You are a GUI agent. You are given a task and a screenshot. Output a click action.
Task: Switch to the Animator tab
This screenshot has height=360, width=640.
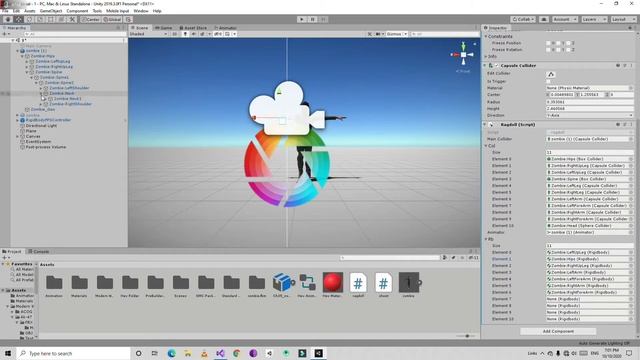pyautogui.click(x=225, y=28)
